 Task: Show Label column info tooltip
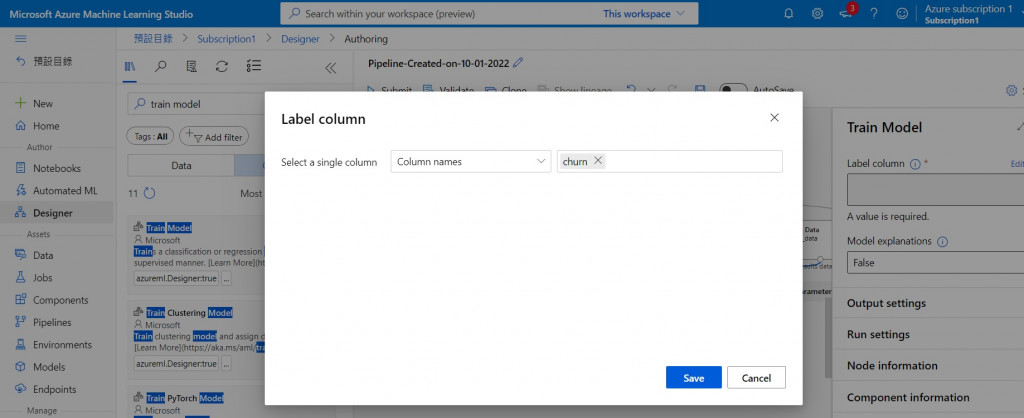[x=915, y=164]
